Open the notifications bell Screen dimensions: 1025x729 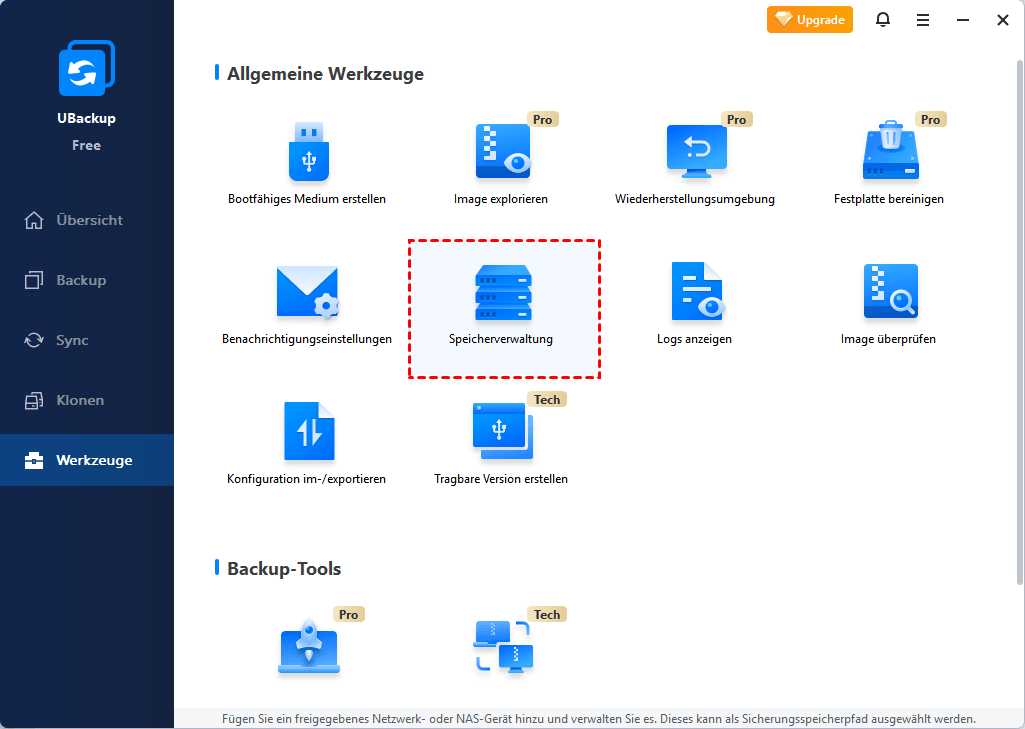click(x=883, y=19)
